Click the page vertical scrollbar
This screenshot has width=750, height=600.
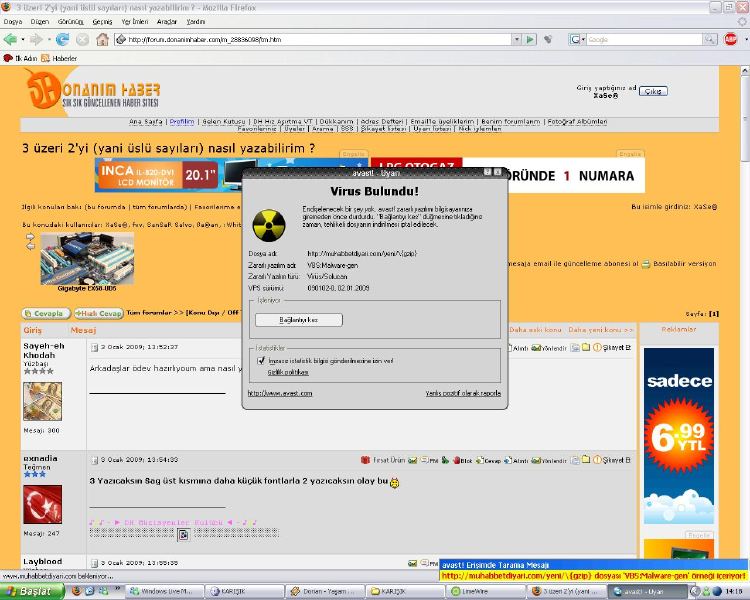pos(745,316)
